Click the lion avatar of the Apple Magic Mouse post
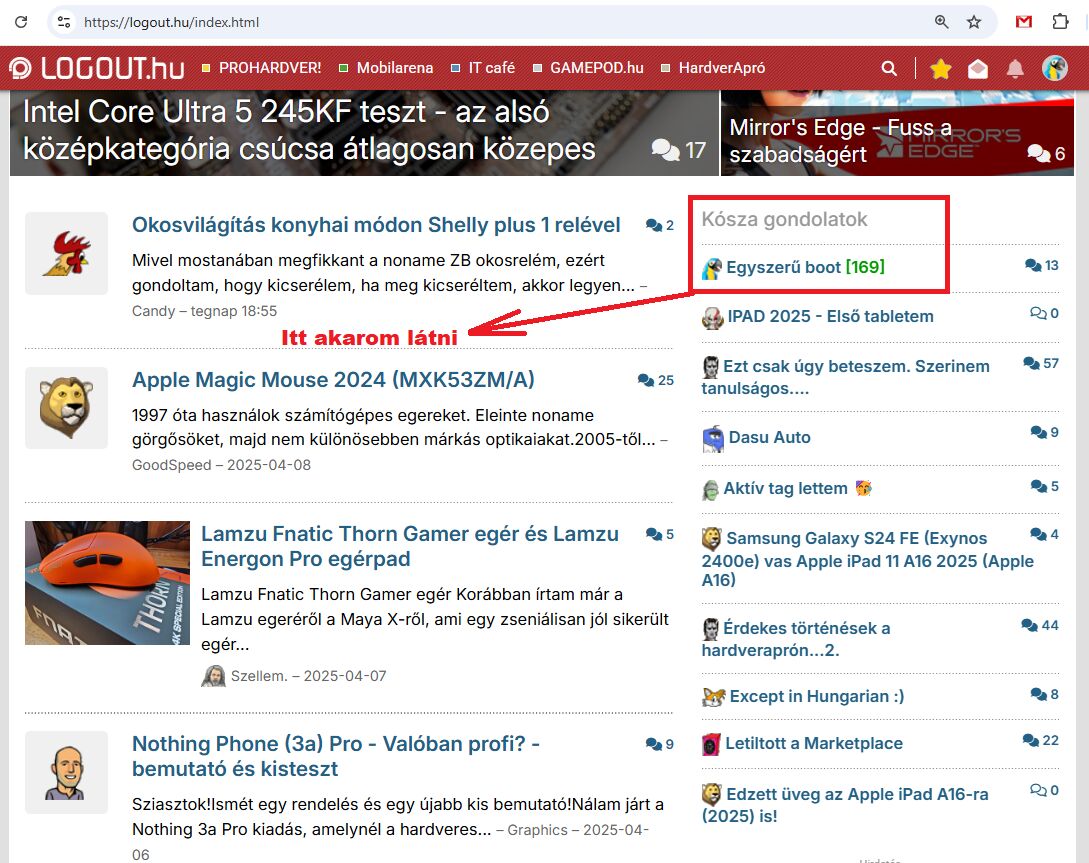 (x=67, y=408)
